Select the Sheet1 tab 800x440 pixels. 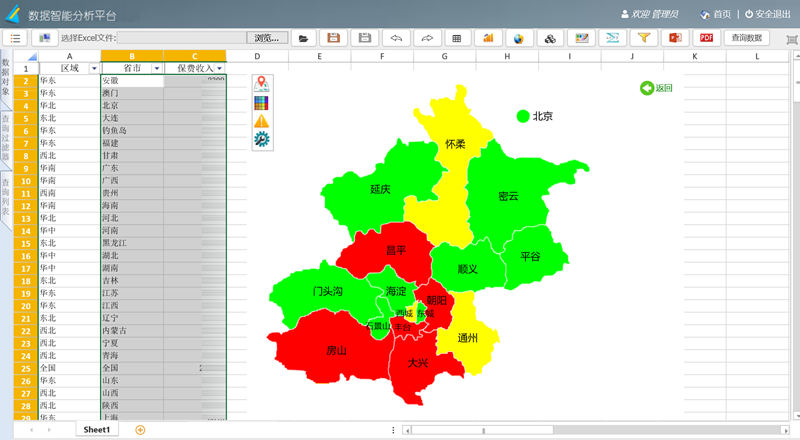click(x=97, y=430)
